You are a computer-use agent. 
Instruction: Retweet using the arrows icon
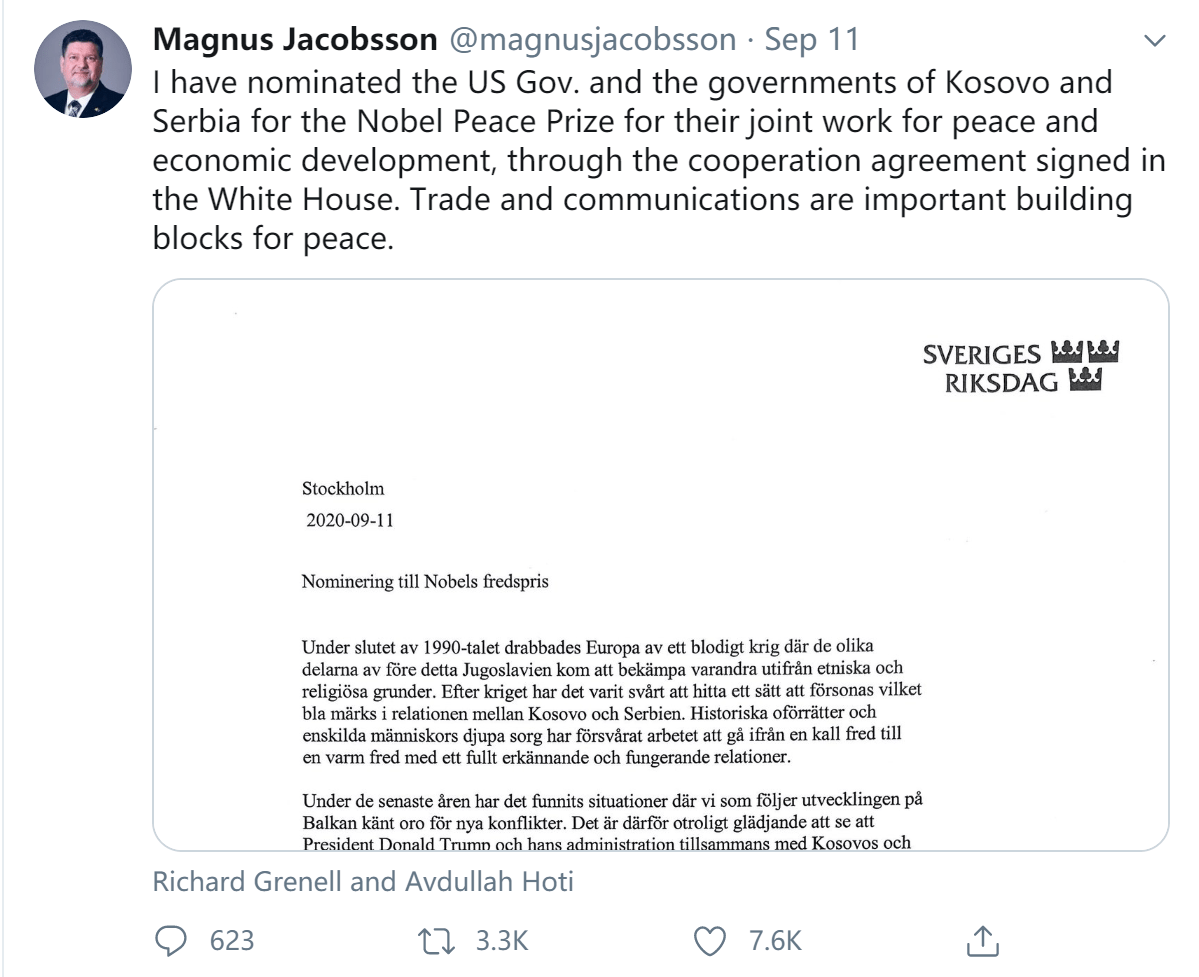[x=436, y=941]
